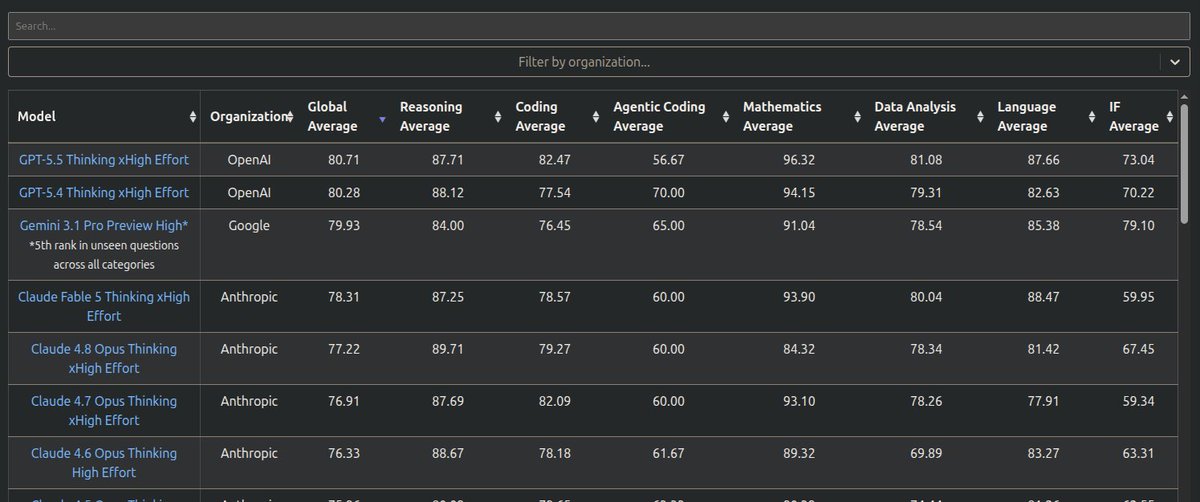Open the Filter by organization combo box

[599, 62]
